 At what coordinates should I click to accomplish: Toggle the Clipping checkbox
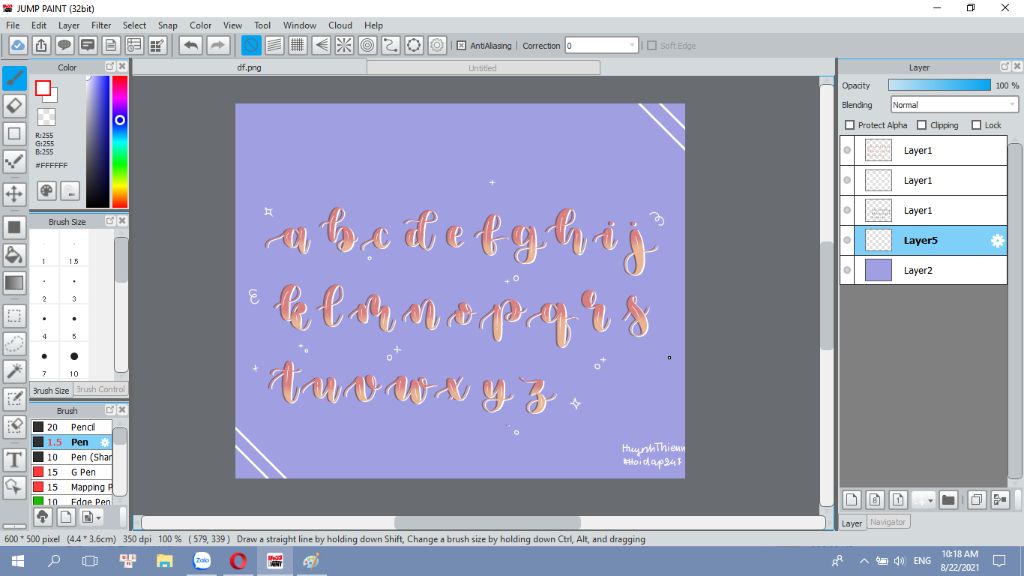pos(922,125)
